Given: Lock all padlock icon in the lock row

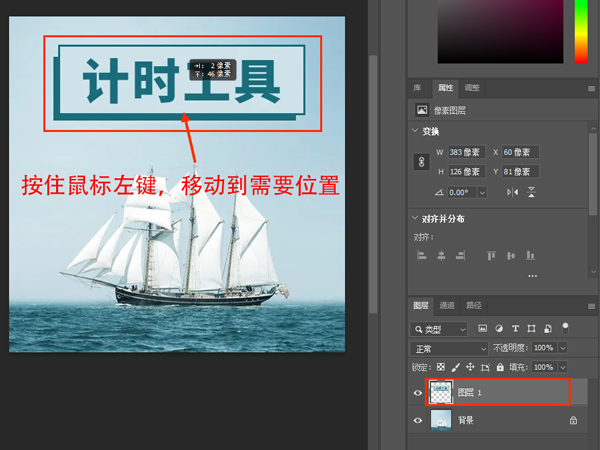Looking at the screenshot, I should coord(501,367).
